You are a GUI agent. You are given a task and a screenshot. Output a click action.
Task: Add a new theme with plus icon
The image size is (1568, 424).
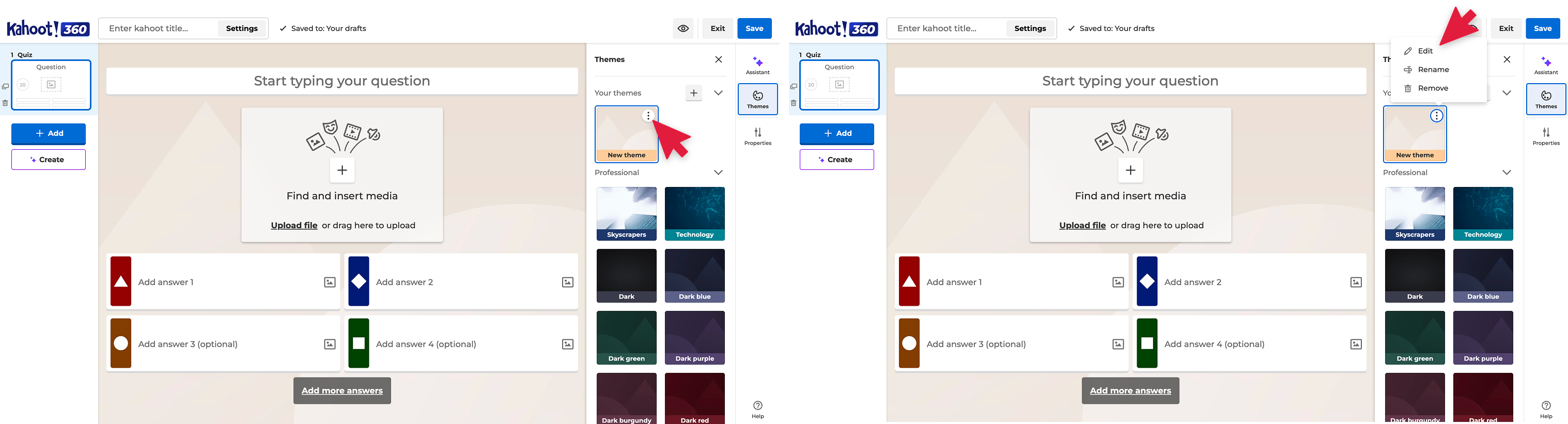693,93
